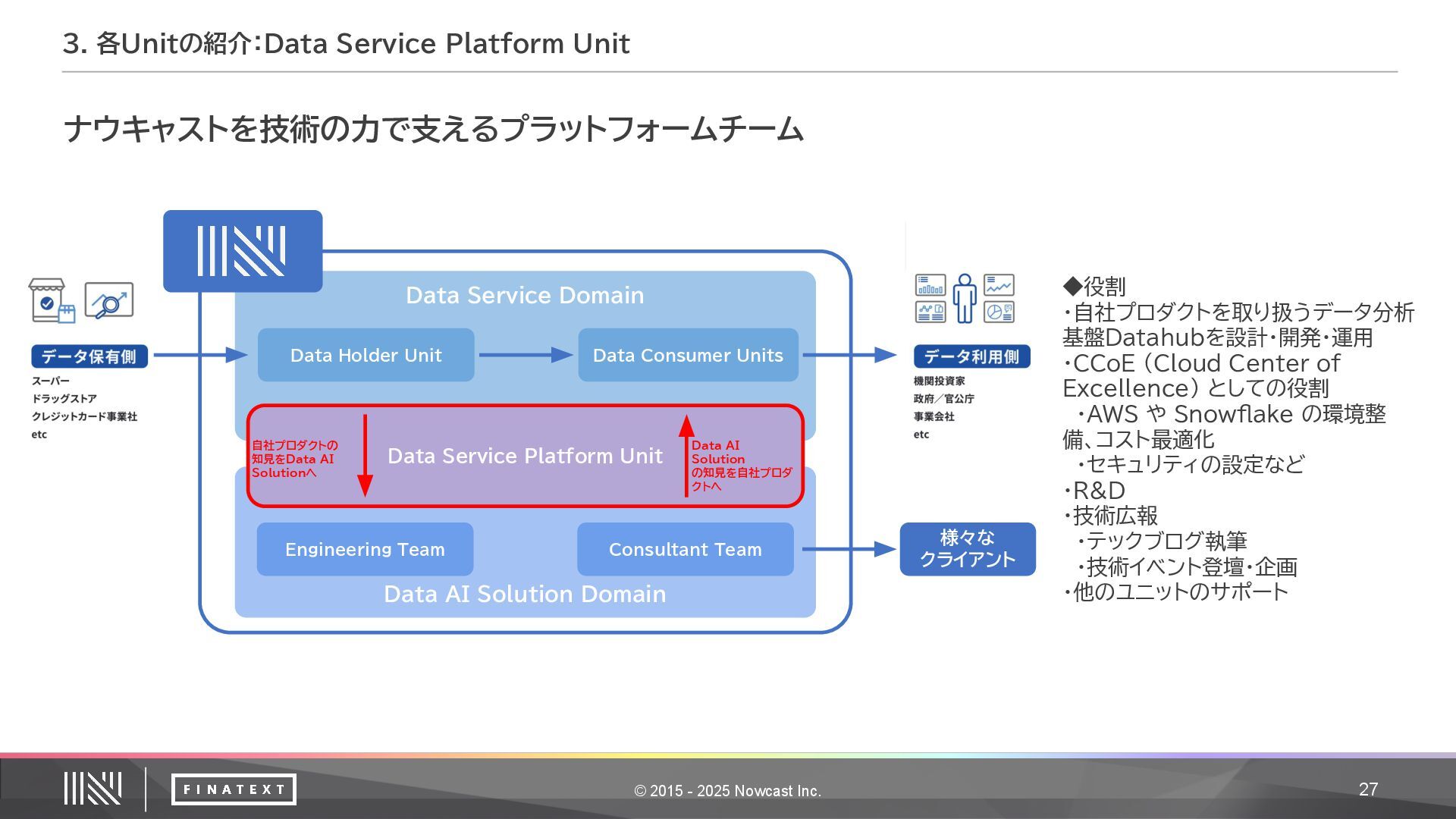The width and height of the screenshot is (1456, 819).
Task: Click the pie chart dashboard icon
Action: point(999,312)
